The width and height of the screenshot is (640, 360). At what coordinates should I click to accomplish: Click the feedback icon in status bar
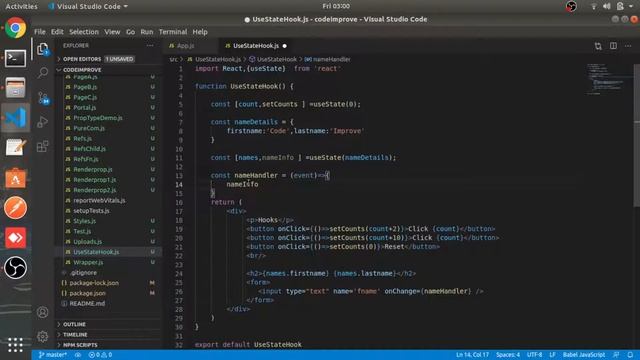point(616,355)
